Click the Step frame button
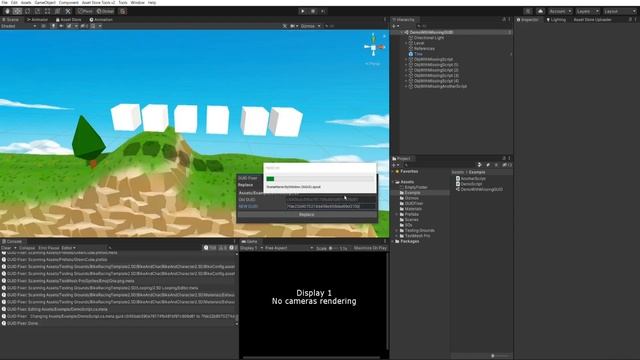The image size is (640, 360). [322, 11]
